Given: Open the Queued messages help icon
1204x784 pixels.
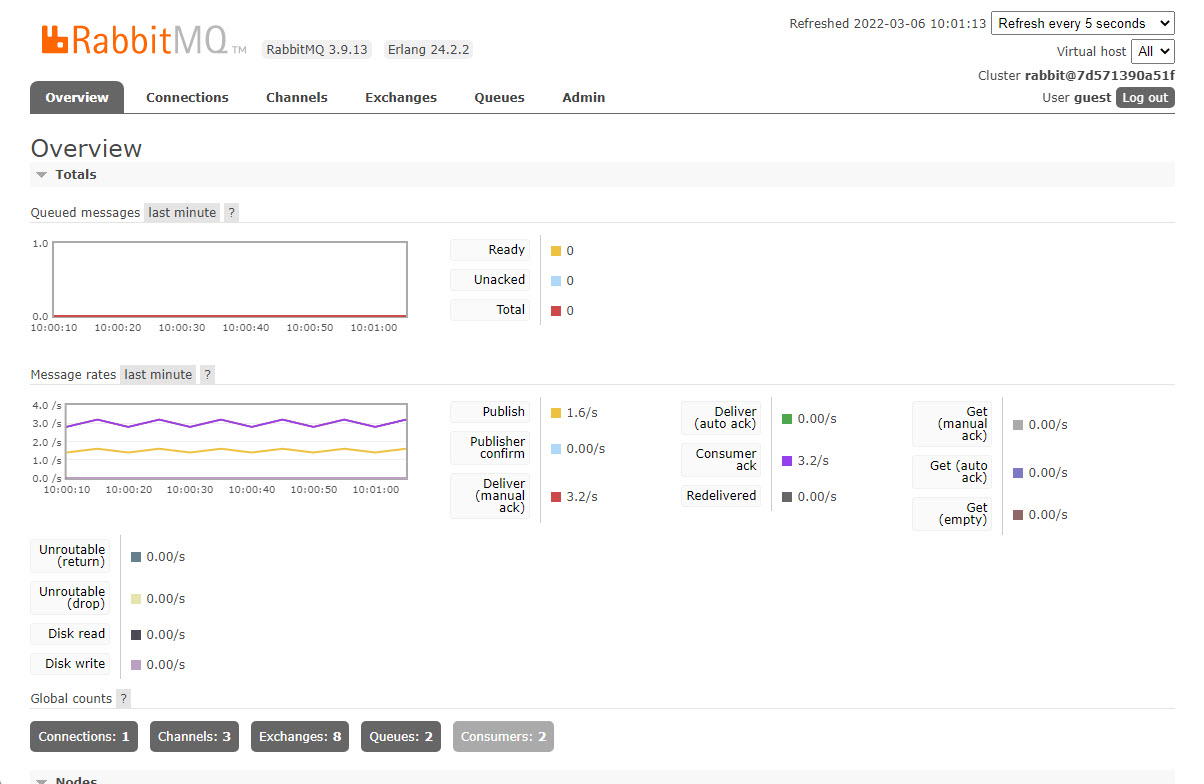Looking at the screenshot, I should pyautogui.click(x=231, y=212).
